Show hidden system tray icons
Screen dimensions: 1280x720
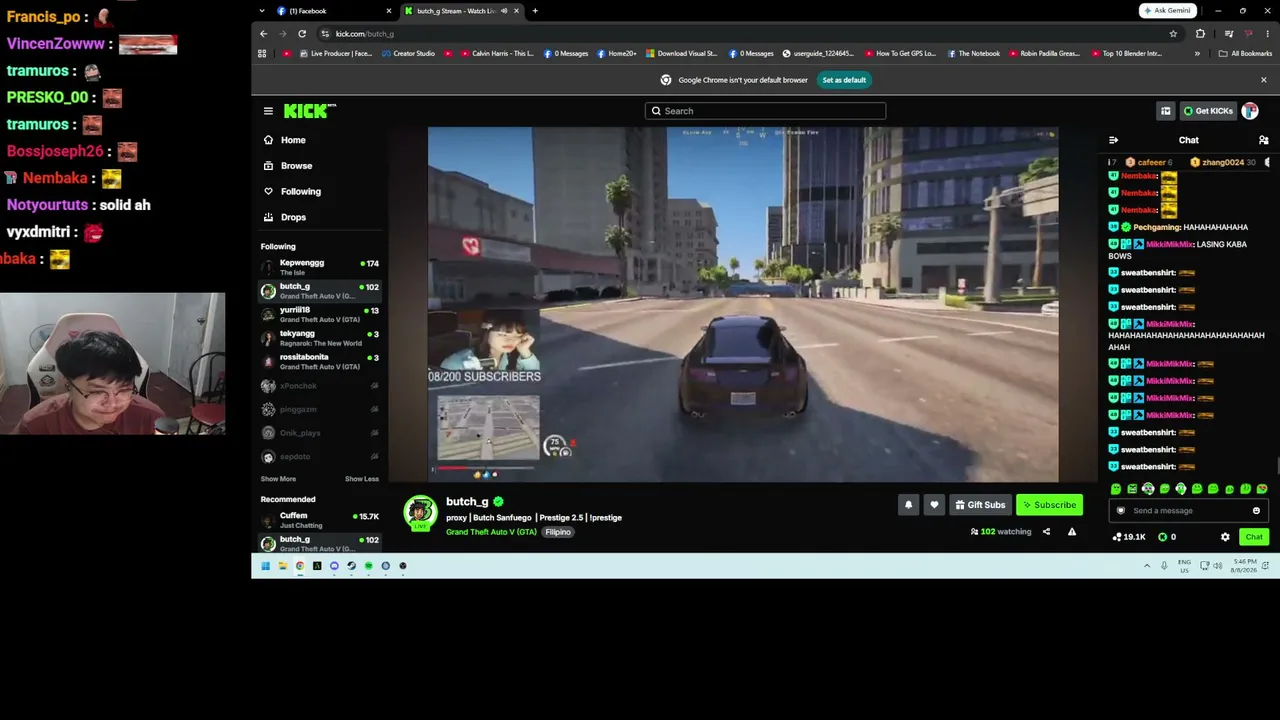[x=1147, y=566]
